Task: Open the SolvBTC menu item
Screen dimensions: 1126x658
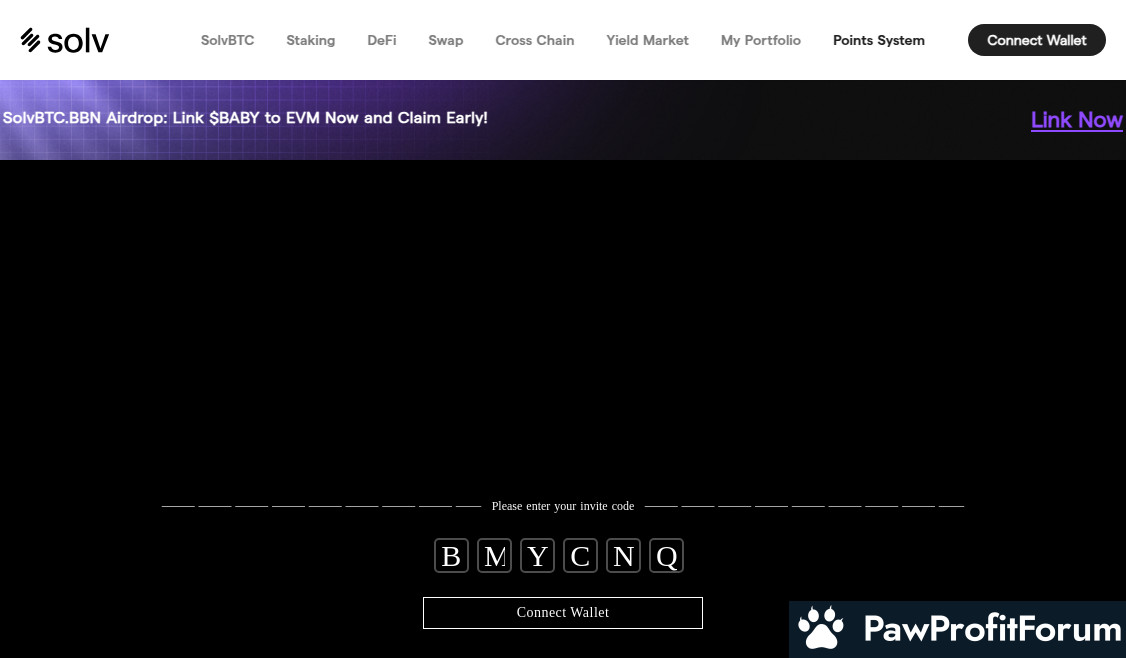Action: (x=228, y=40)
